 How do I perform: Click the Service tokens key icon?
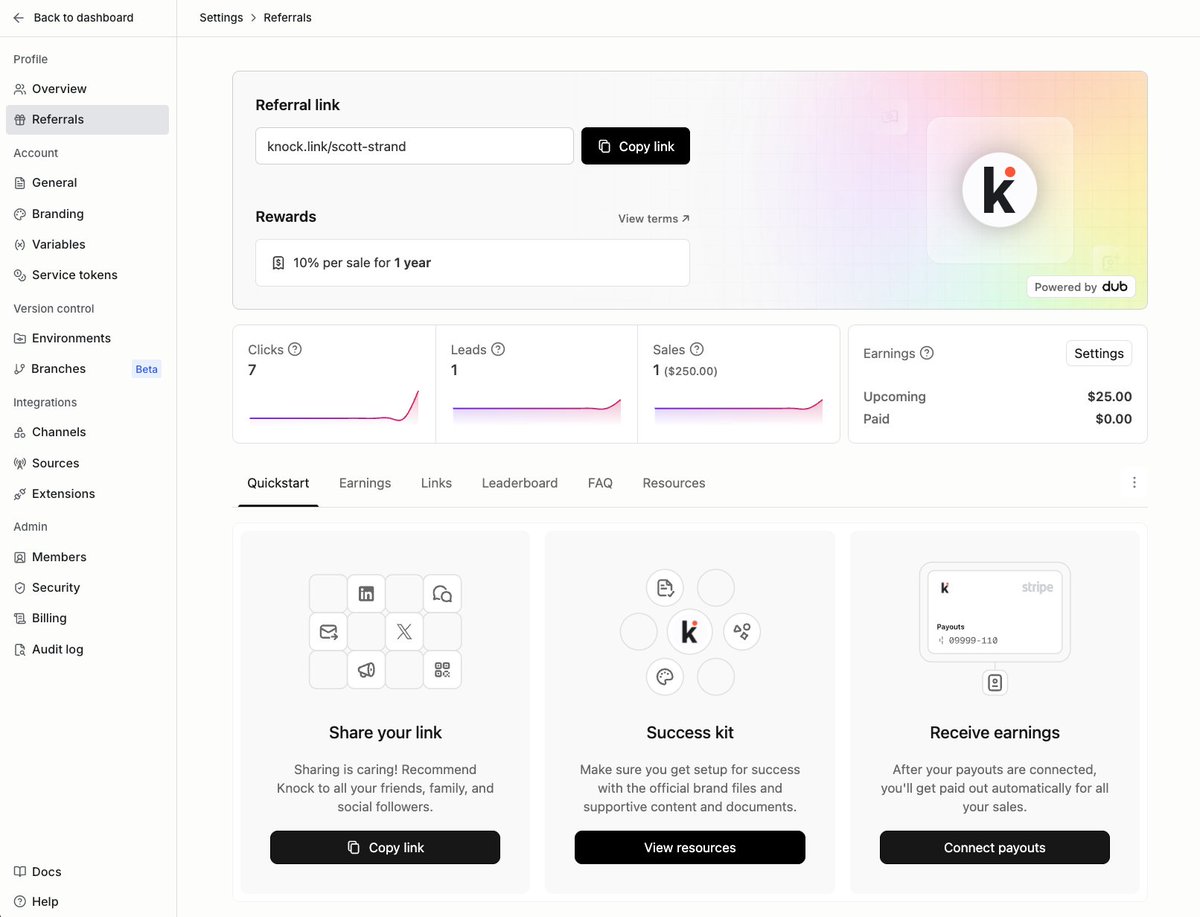point(20,275)
